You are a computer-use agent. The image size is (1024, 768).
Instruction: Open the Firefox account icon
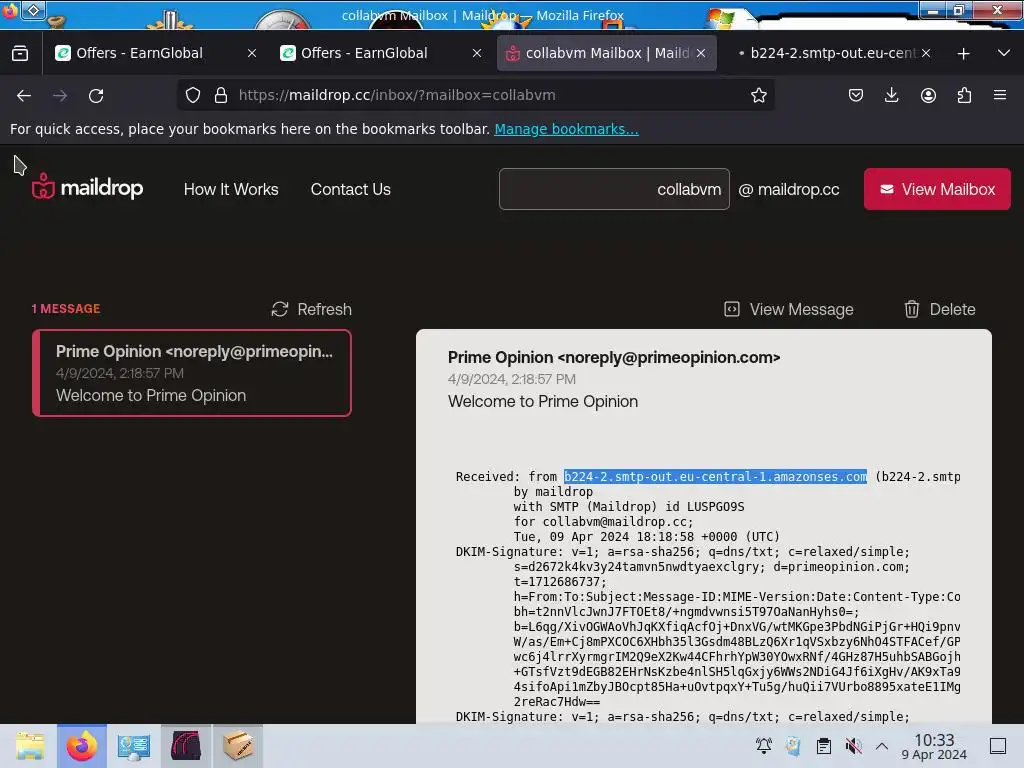(x=928, y=95)
